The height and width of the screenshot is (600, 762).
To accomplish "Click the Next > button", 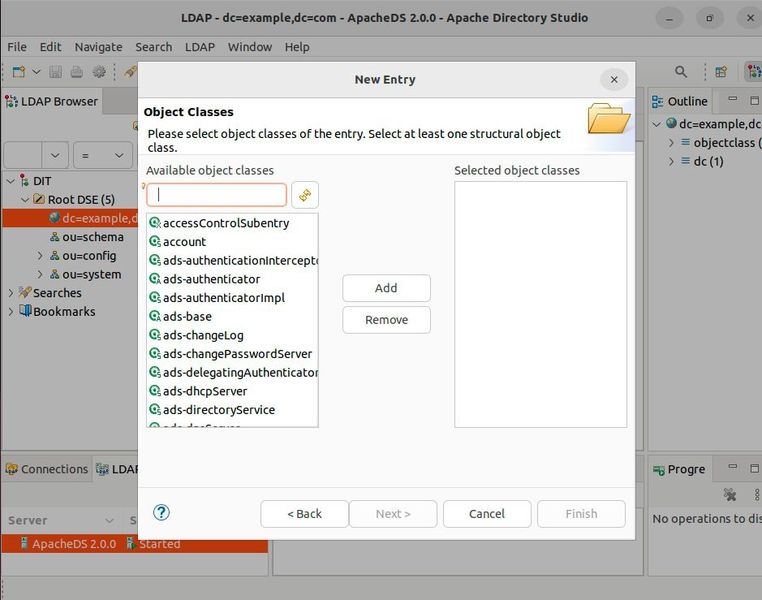I will pos(393,514).
